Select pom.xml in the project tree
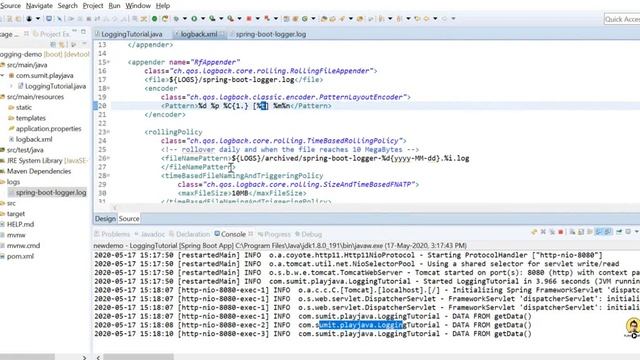Screen dimensions: 640x360 pyautogui.click(x=20, y=256)
